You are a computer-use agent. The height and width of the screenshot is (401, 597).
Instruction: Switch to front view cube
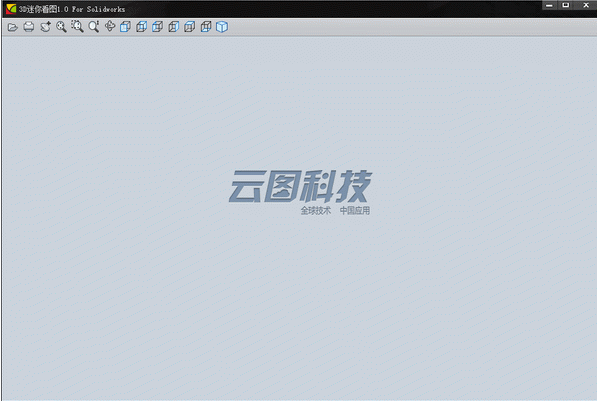coord(125,27)
